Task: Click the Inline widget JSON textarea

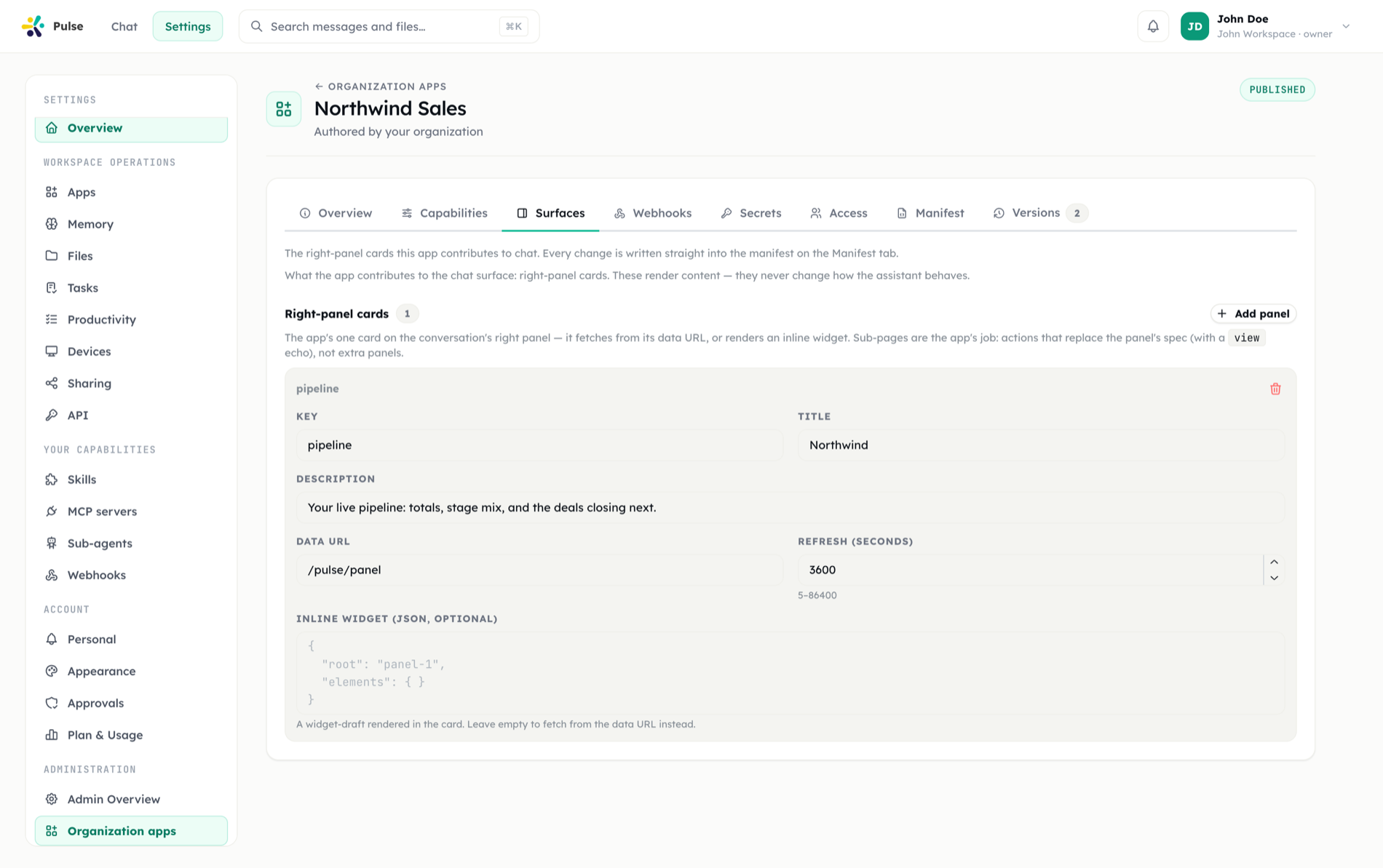Action: click(790, 673)
